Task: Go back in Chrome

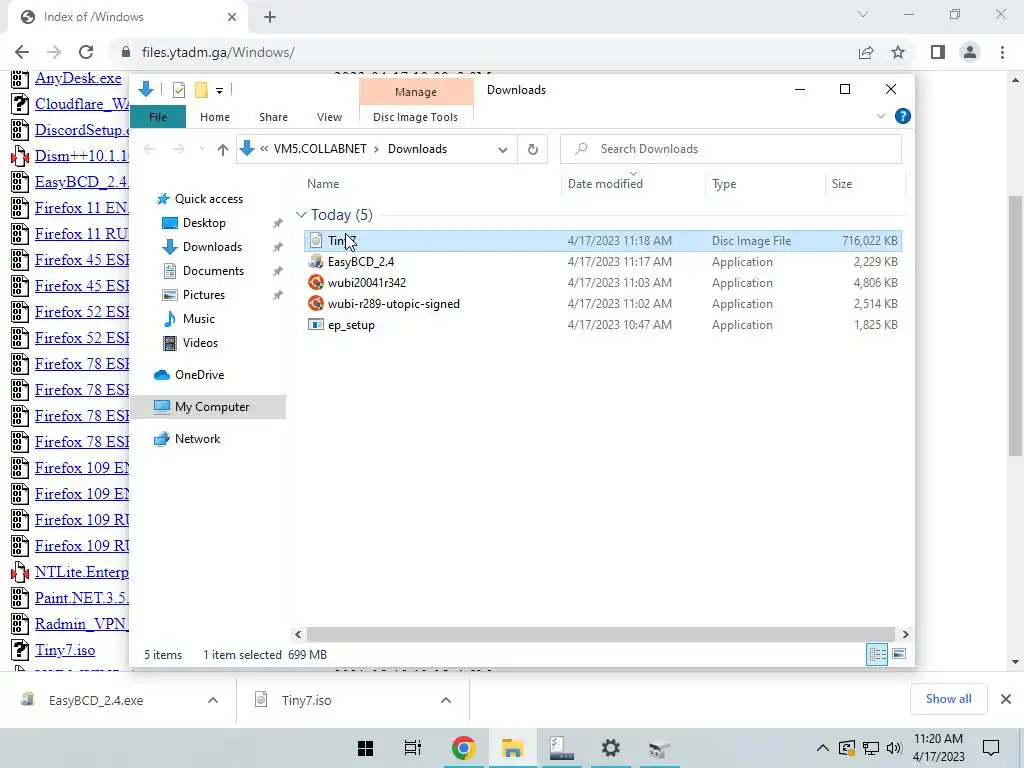Action: (22, 52)
